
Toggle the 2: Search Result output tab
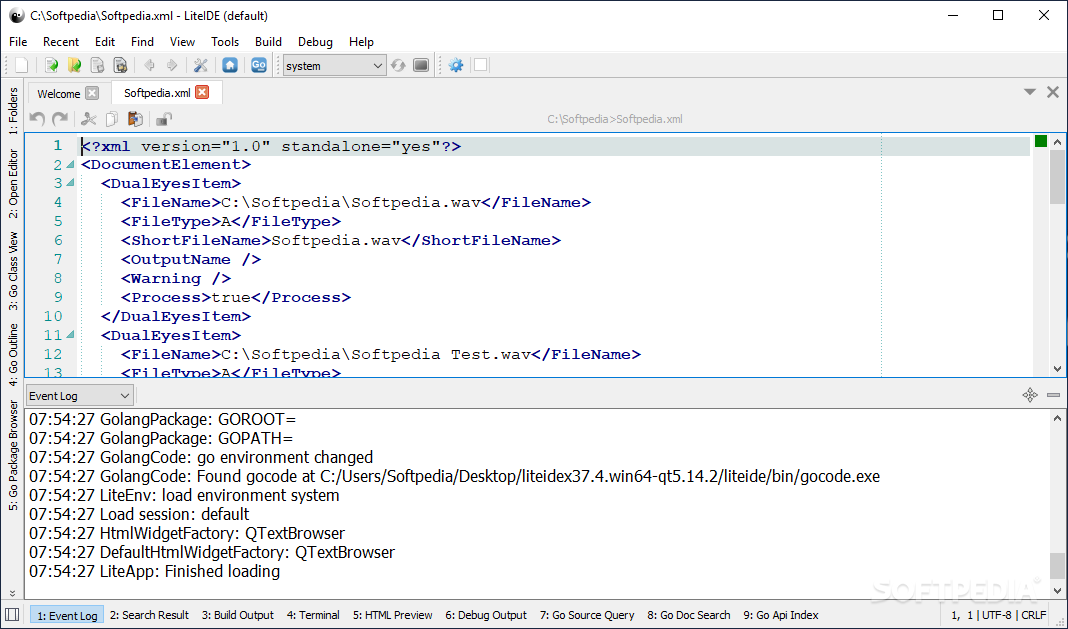[149, 615]
